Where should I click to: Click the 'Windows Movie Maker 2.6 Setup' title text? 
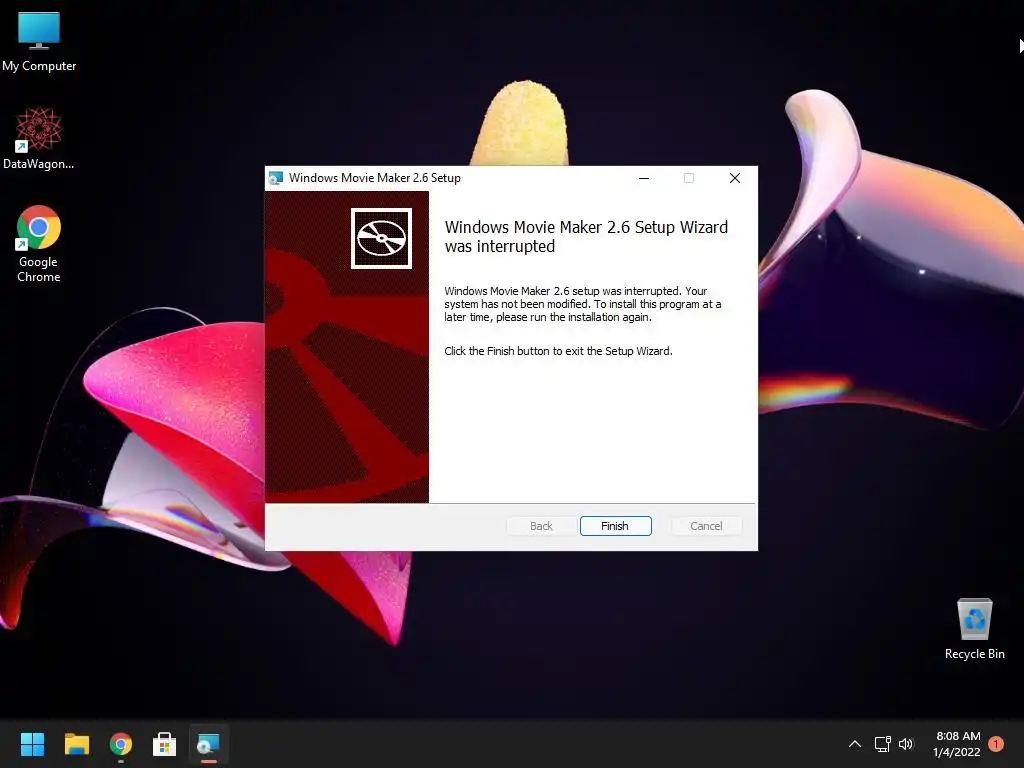[x=375, y=178]
